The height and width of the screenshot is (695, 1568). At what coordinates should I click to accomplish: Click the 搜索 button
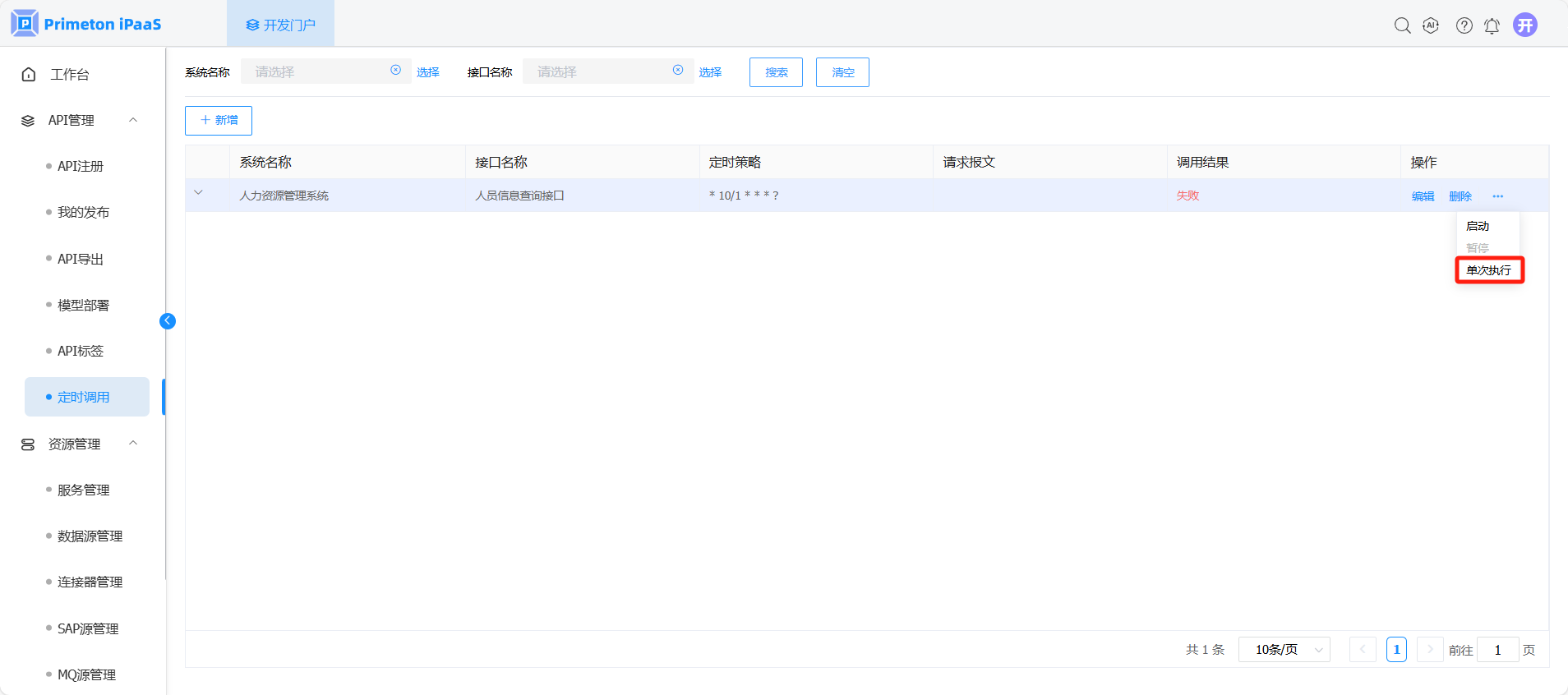tap(776, 72)
